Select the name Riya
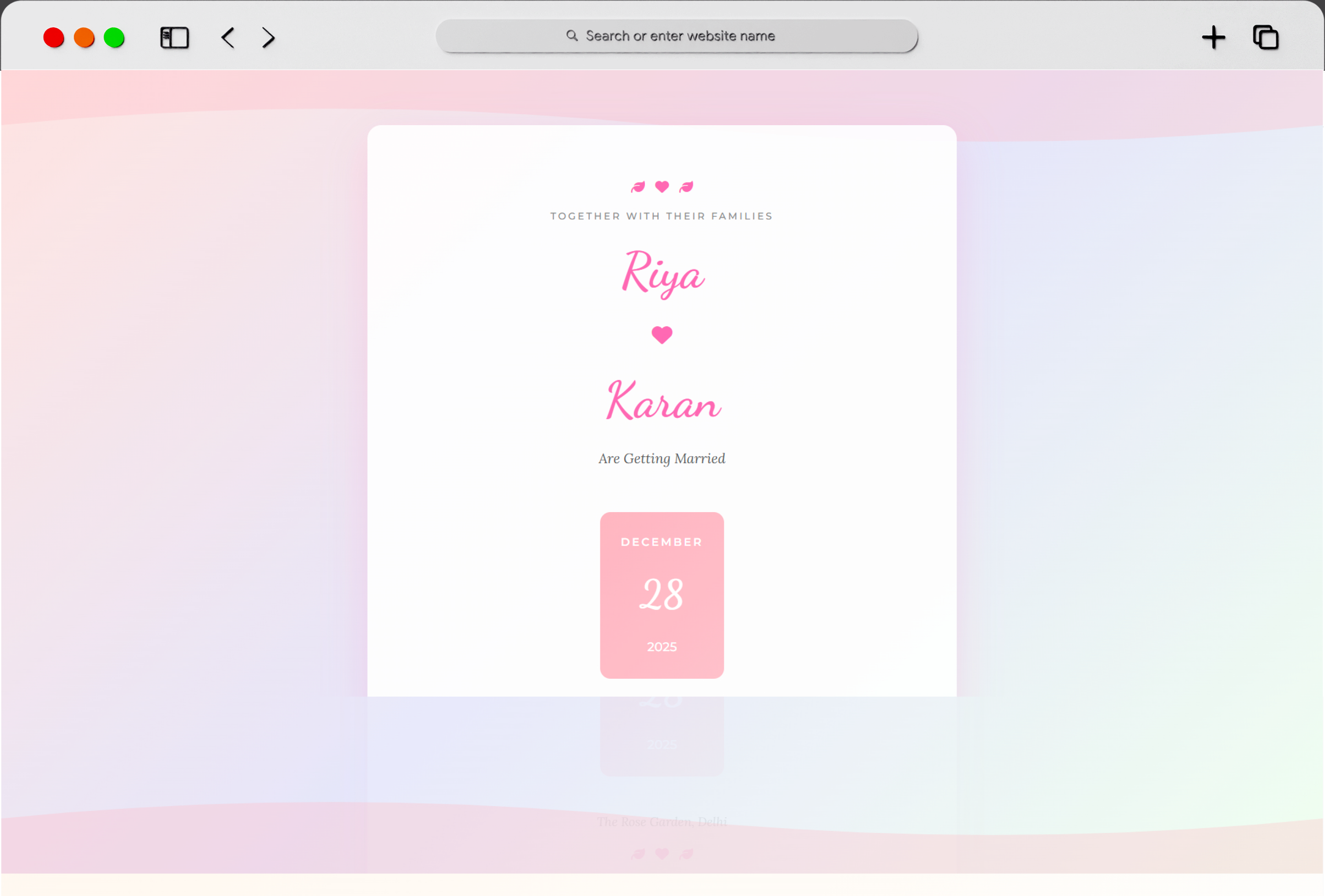 (x=662, y=276)
